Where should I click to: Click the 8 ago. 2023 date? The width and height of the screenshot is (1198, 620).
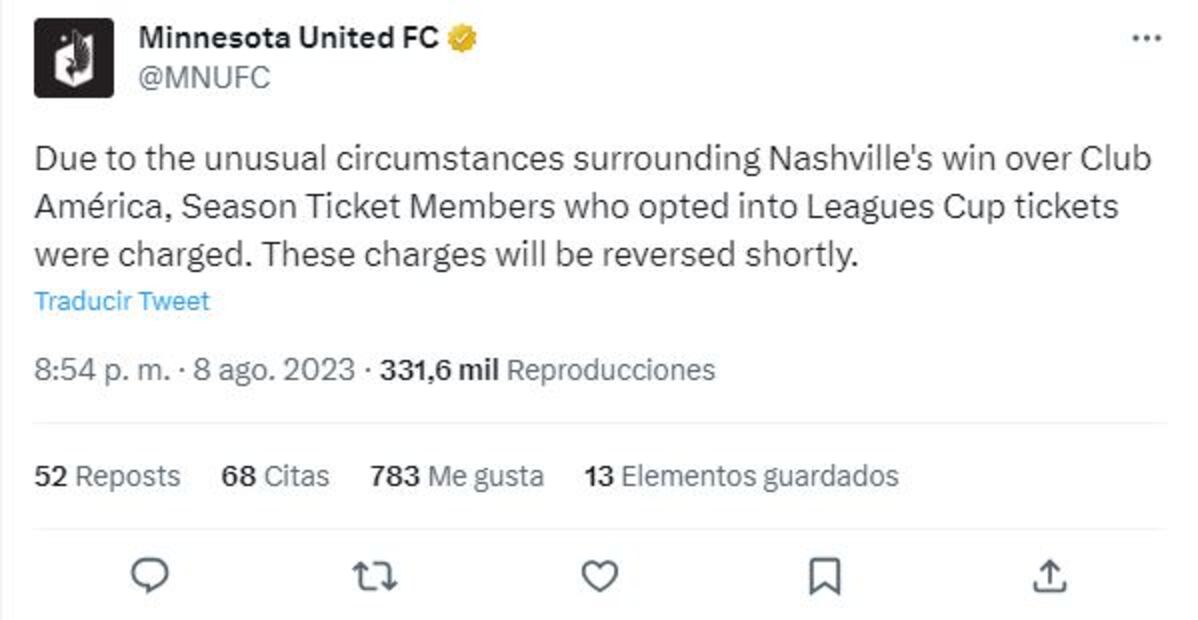tap(274, 371)
